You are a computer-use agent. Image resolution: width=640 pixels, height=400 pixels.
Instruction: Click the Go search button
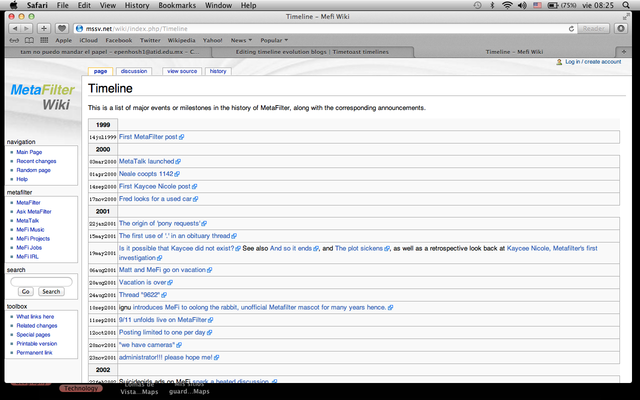click(25, 291)
